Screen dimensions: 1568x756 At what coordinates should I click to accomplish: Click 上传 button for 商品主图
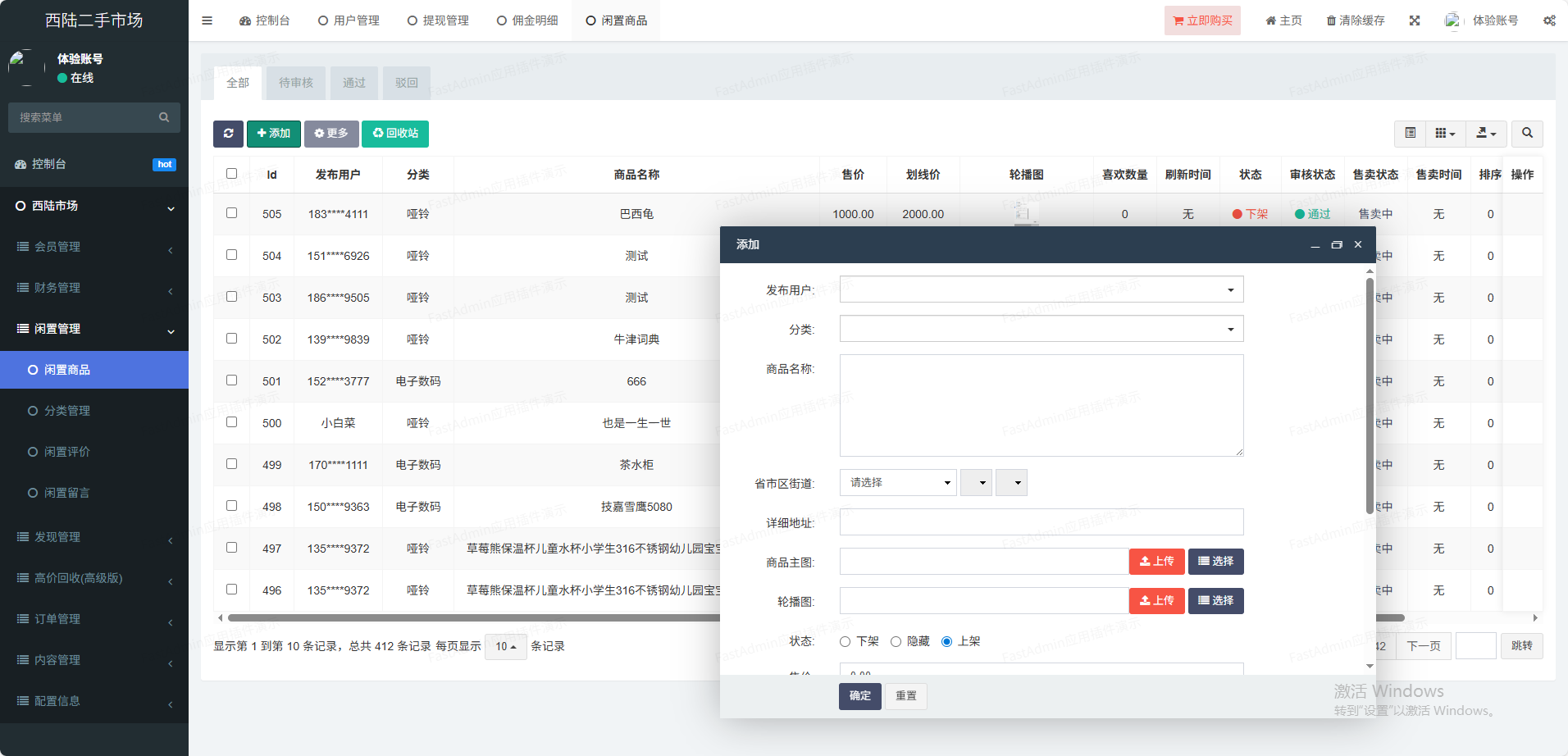pyautogui.click(x=1156, y=562)
